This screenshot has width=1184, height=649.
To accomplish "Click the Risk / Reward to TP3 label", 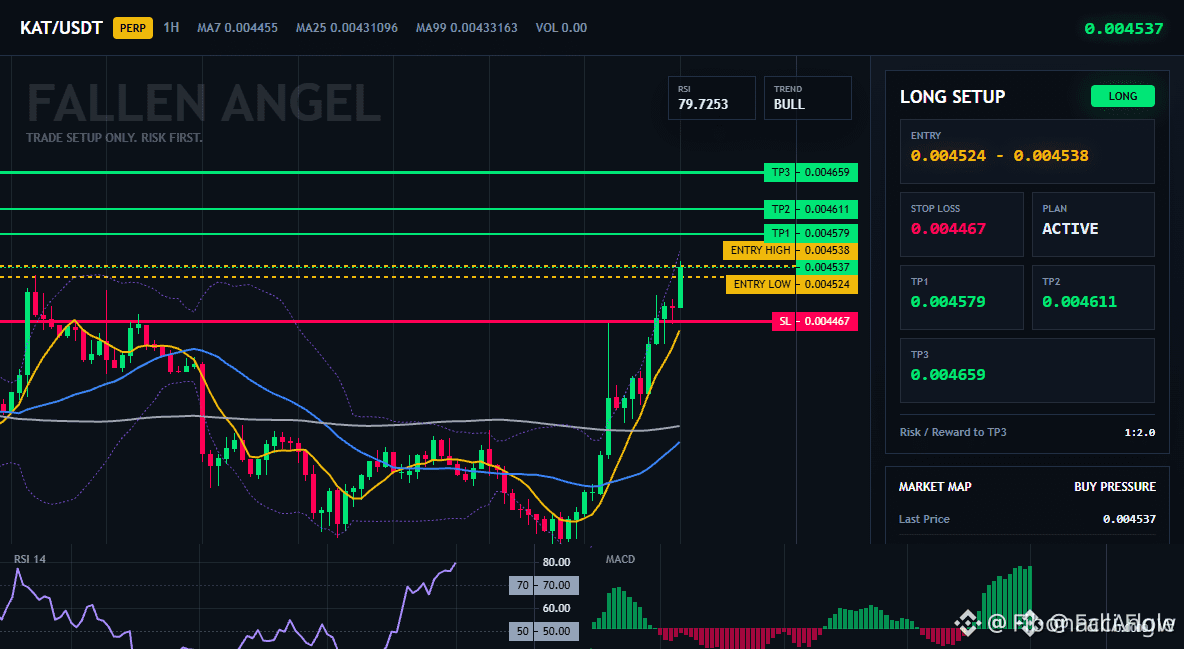I will click(953, 432).
